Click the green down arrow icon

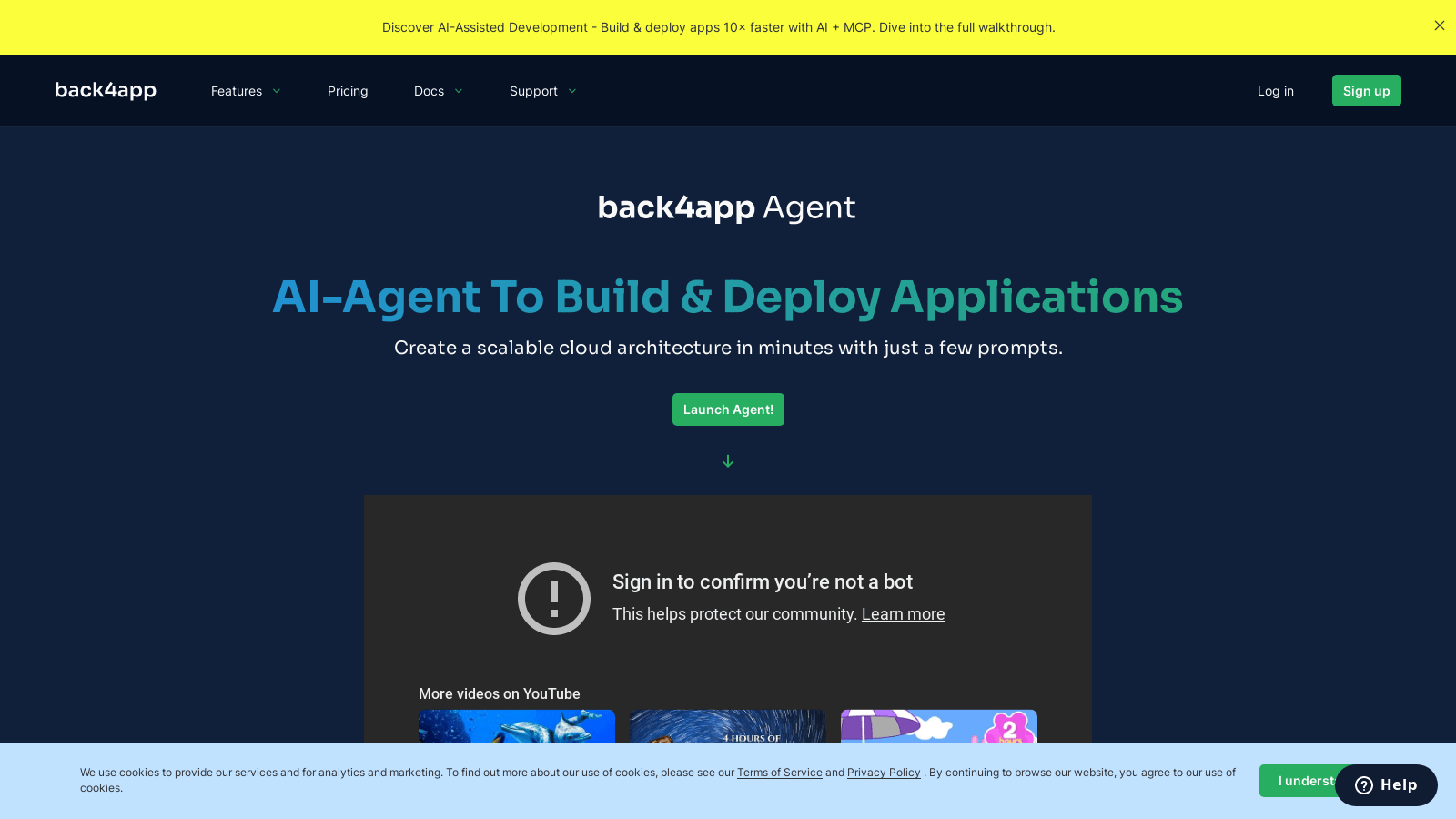coord(728,461)
